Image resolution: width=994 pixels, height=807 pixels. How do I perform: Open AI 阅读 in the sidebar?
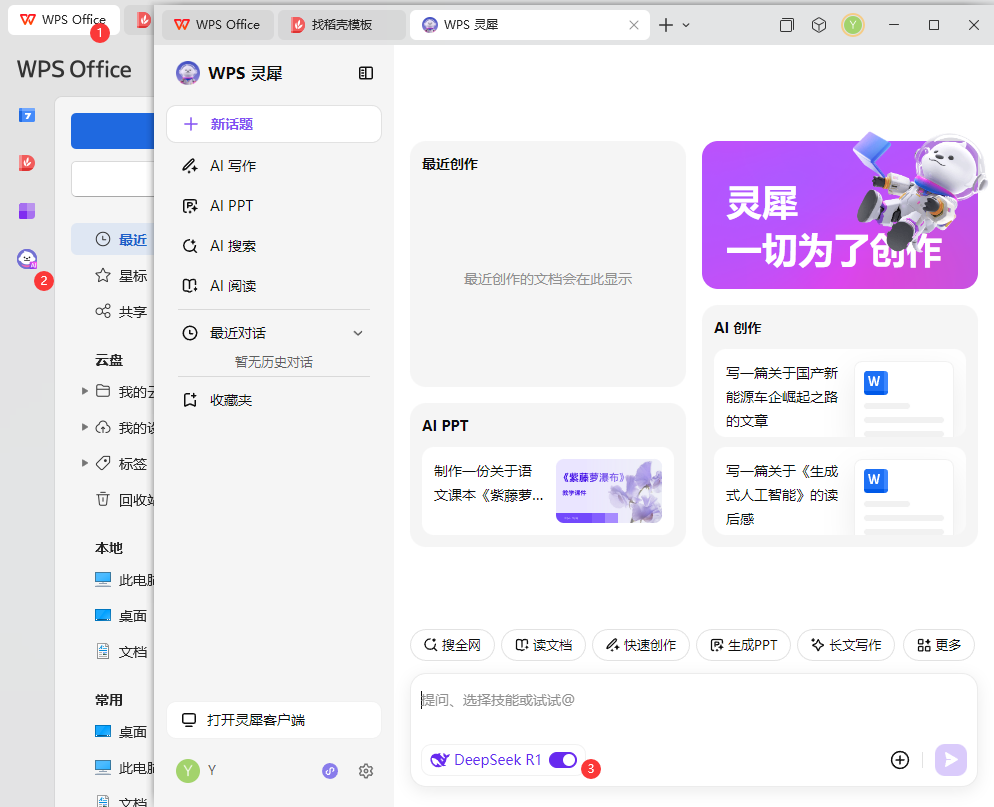pyautogui.click(x=274, y=286)
